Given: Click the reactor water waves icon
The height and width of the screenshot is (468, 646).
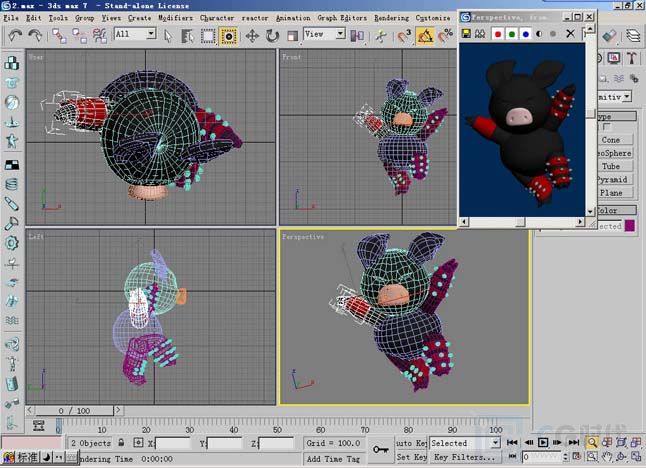Looking at the screenshot, I should pyautogui.click(x=12, y=320).
